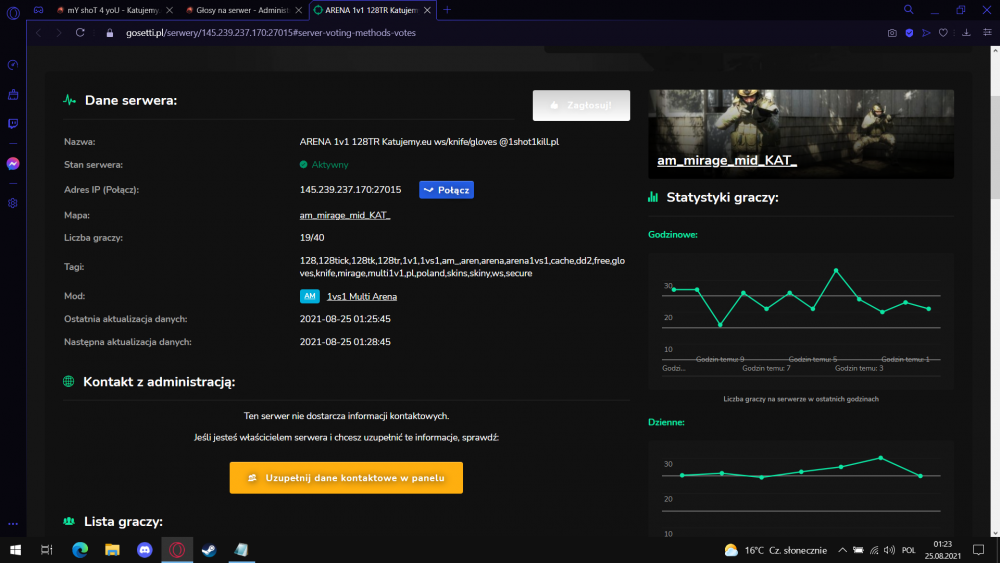Viewport: 1000px width, 563px height.
Task: Open the am_mirage_mid_KAT_ map link
Action: pyautogui.click(x=344, y=216)
